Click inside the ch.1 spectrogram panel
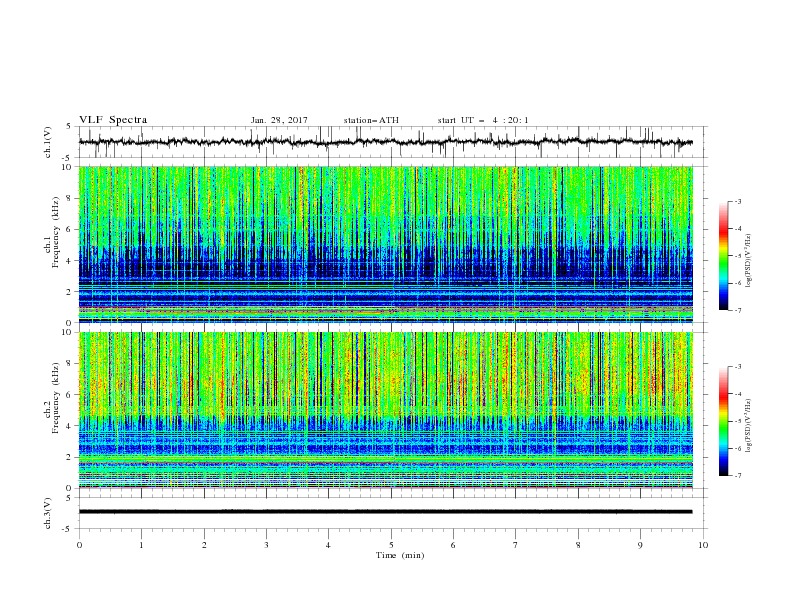792x612 pixels. click(x=386, y=244)
